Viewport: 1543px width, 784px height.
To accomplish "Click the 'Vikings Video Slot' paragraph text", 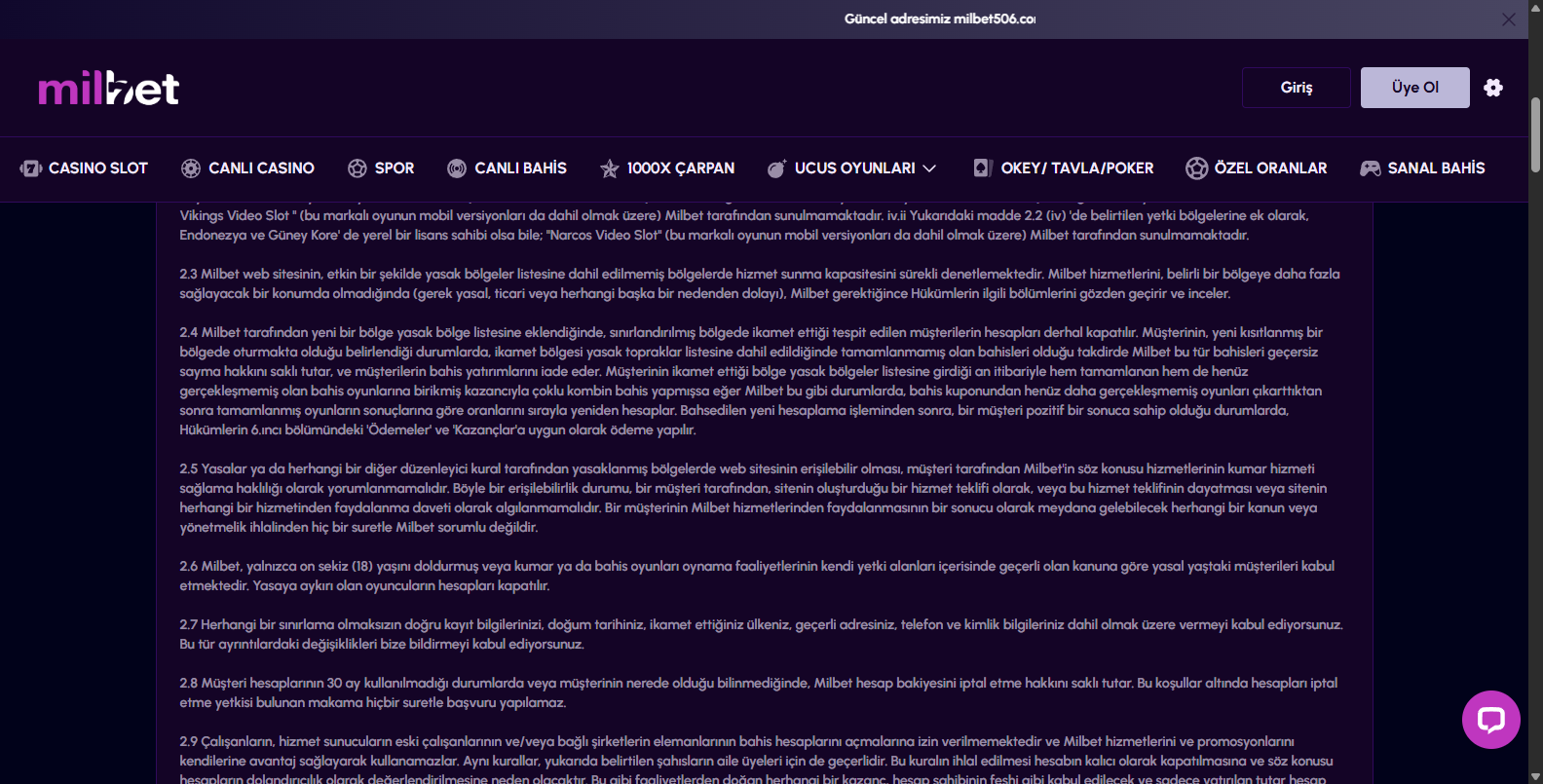I will coord(744,225).
